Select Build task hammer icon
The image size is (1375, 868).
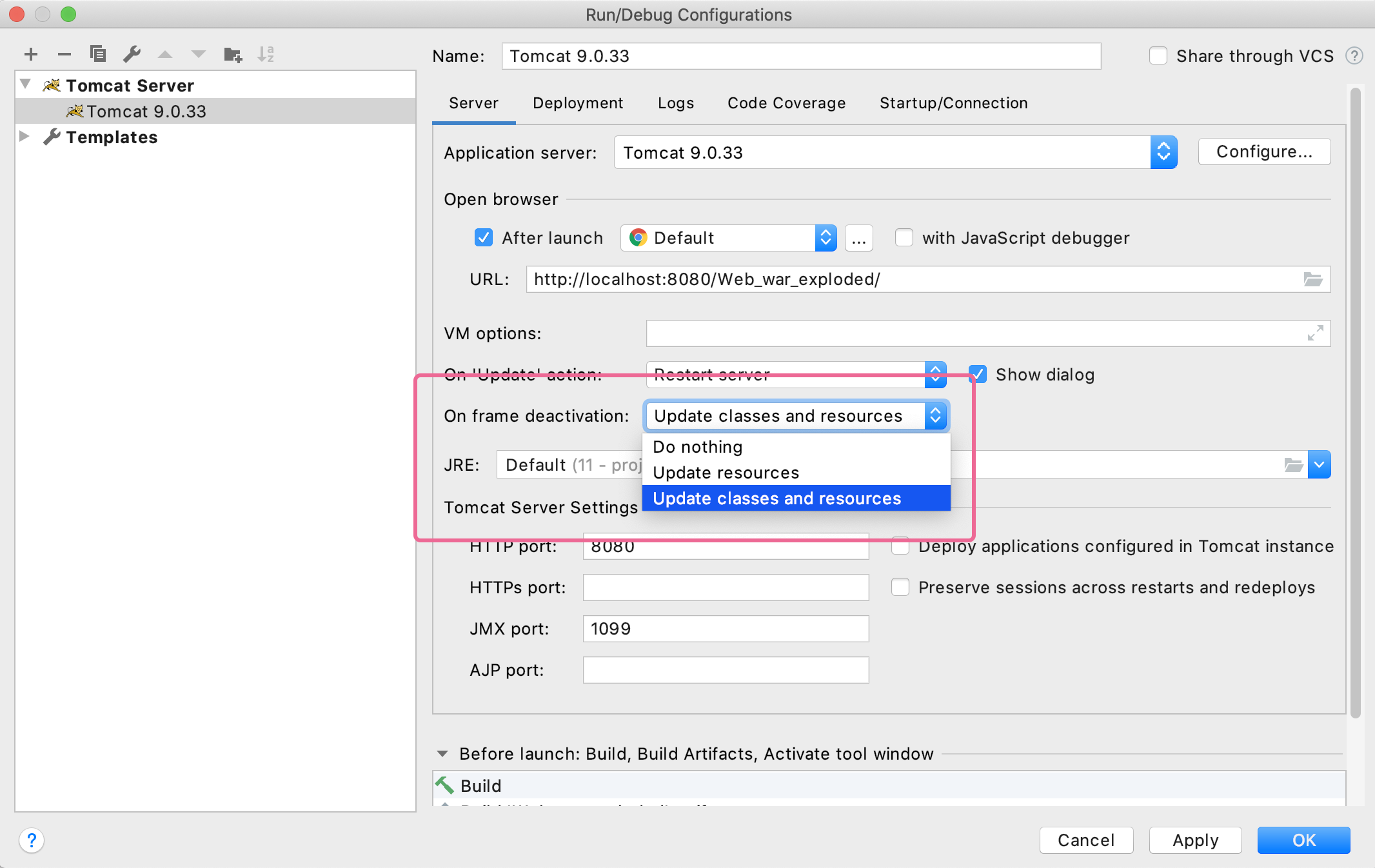(444, 785)
